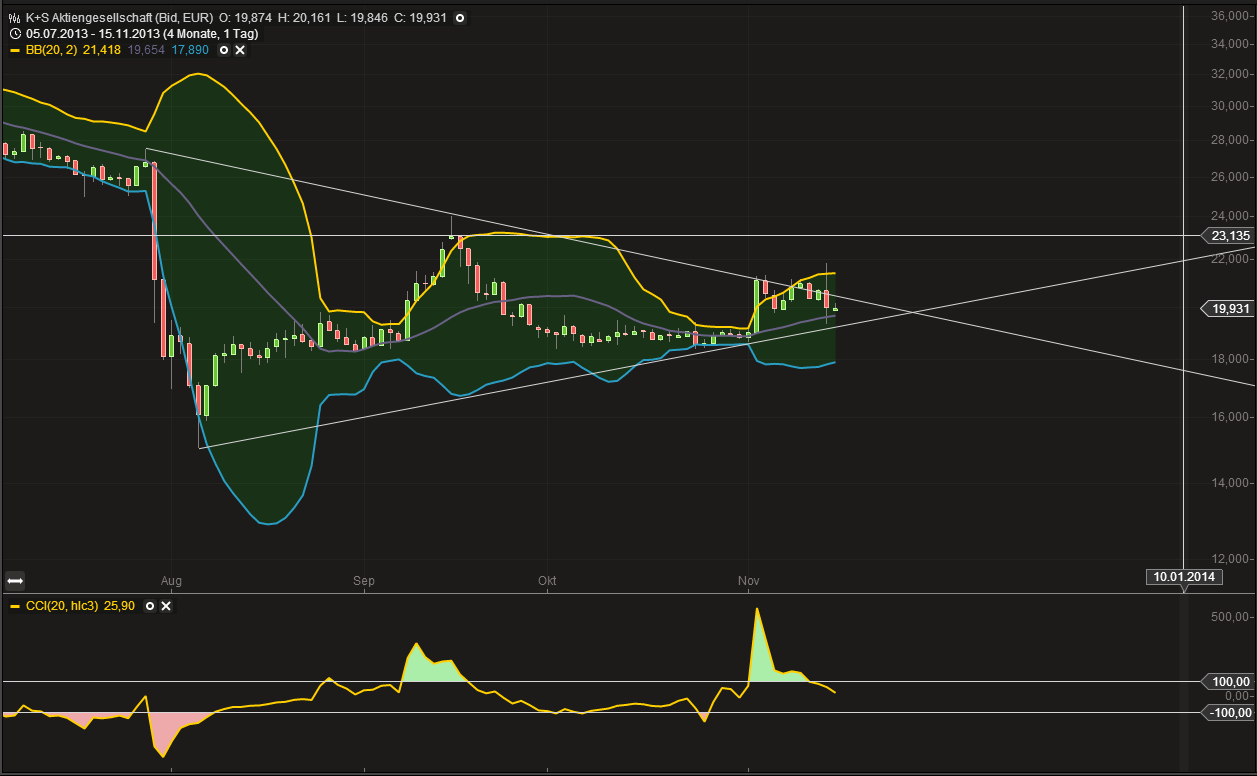Click the 36,000 price axis label

[x=1231, y=16]
